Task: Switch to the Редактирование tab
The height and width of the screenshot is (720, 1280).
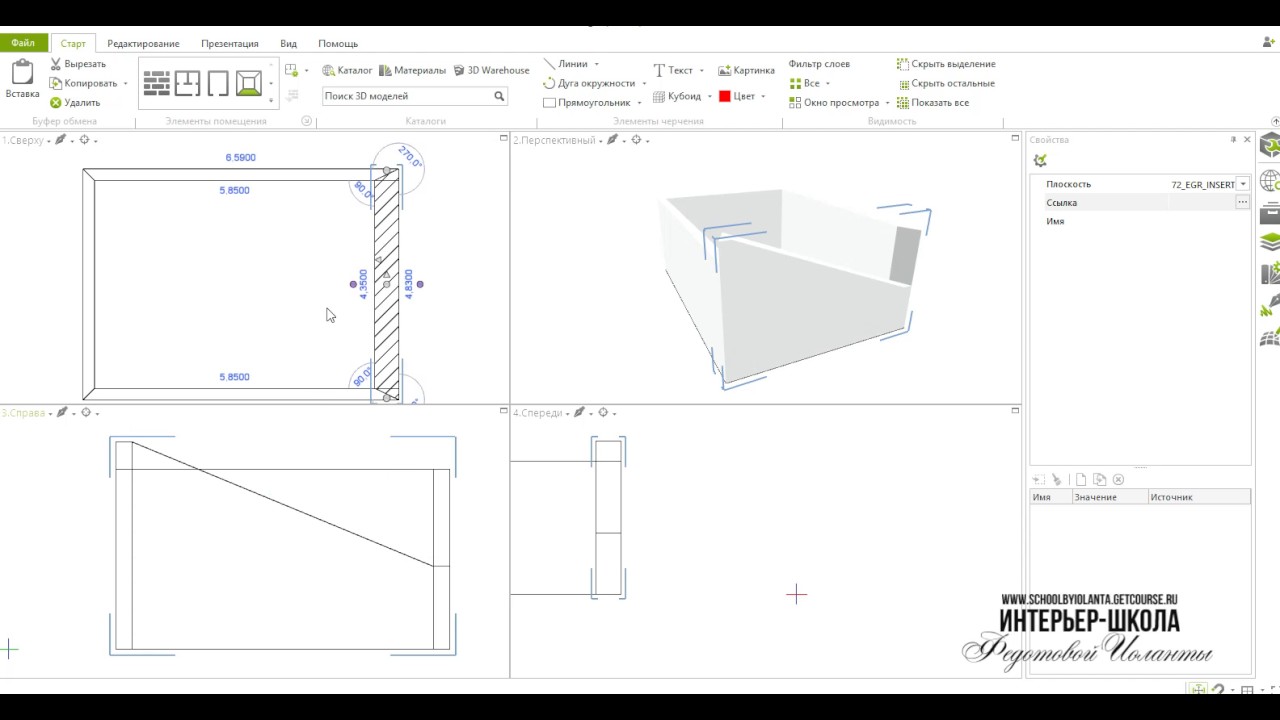Action: click(143, 43)
